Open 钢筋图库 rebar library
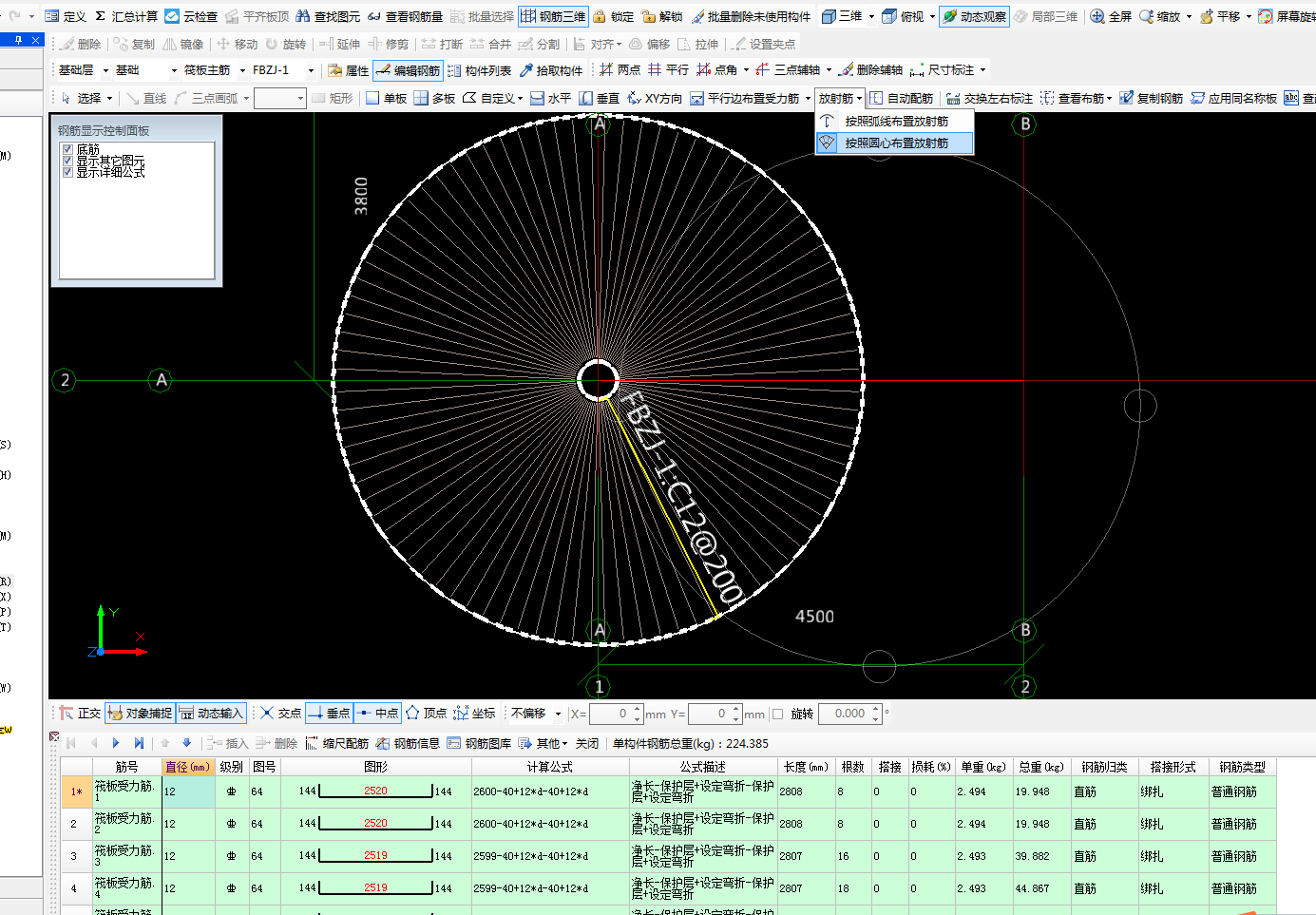Image resolution: width=1316 pixels, height=915 pixels. point(479,743)
